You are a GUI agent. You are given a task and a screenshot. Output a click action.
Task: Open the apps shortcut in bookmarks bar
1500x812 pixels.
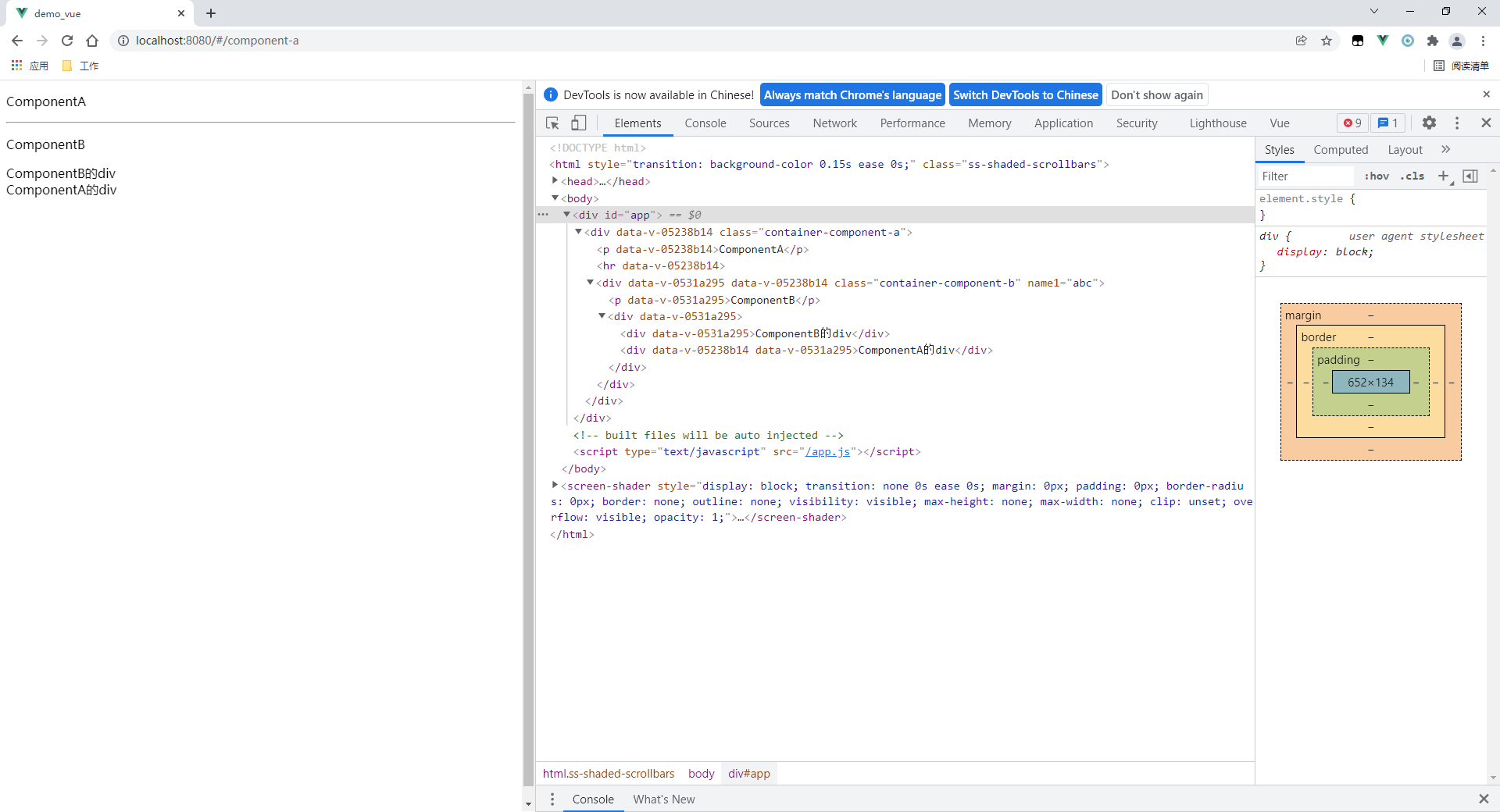30,66
